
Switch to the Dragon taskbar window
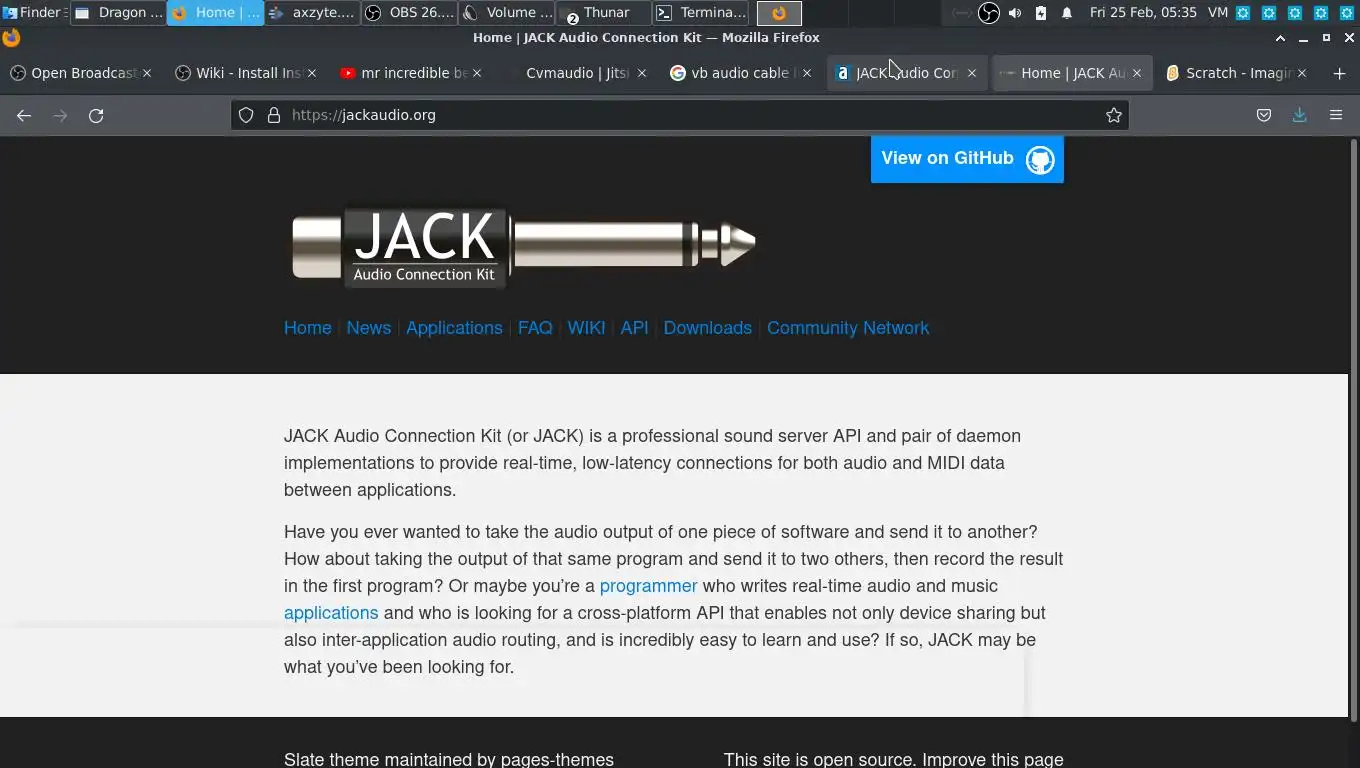(119, 13)
